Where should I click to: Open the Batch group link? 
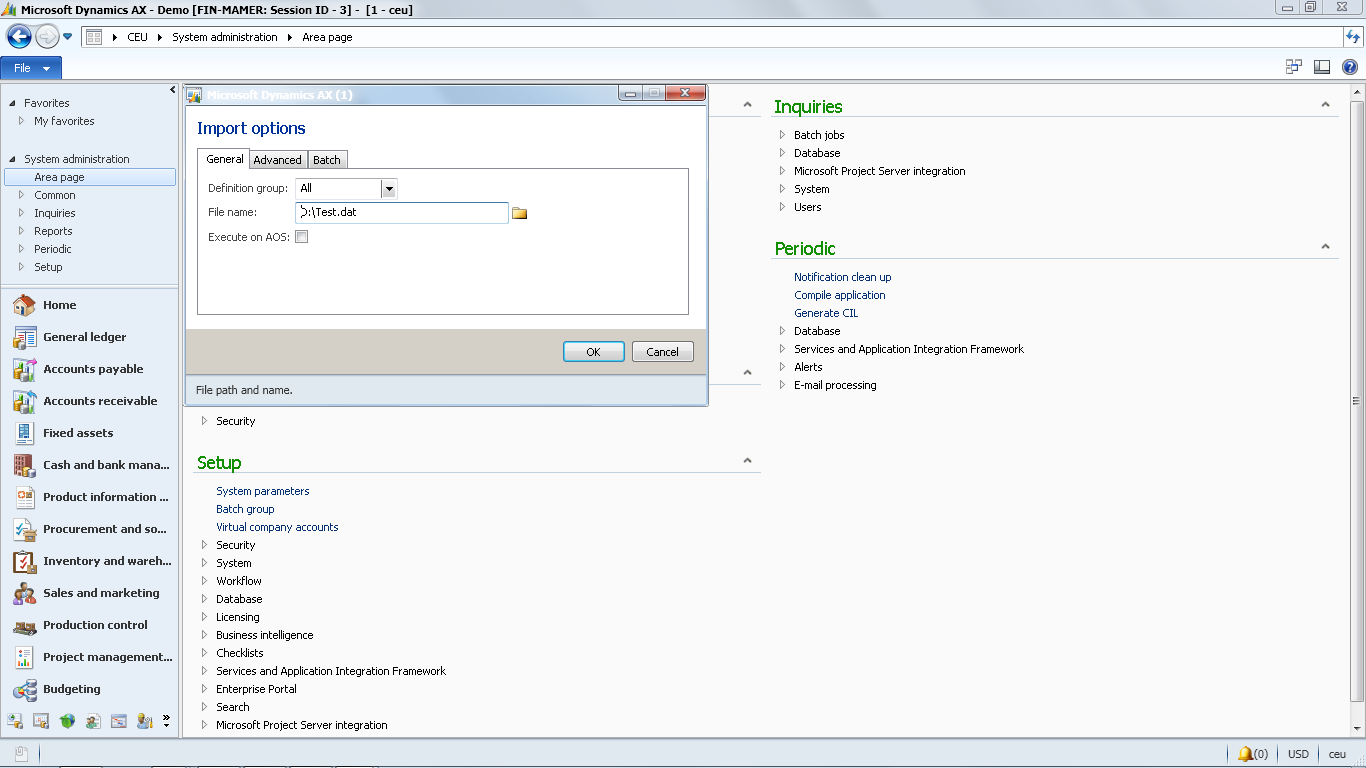coord(245,509)
